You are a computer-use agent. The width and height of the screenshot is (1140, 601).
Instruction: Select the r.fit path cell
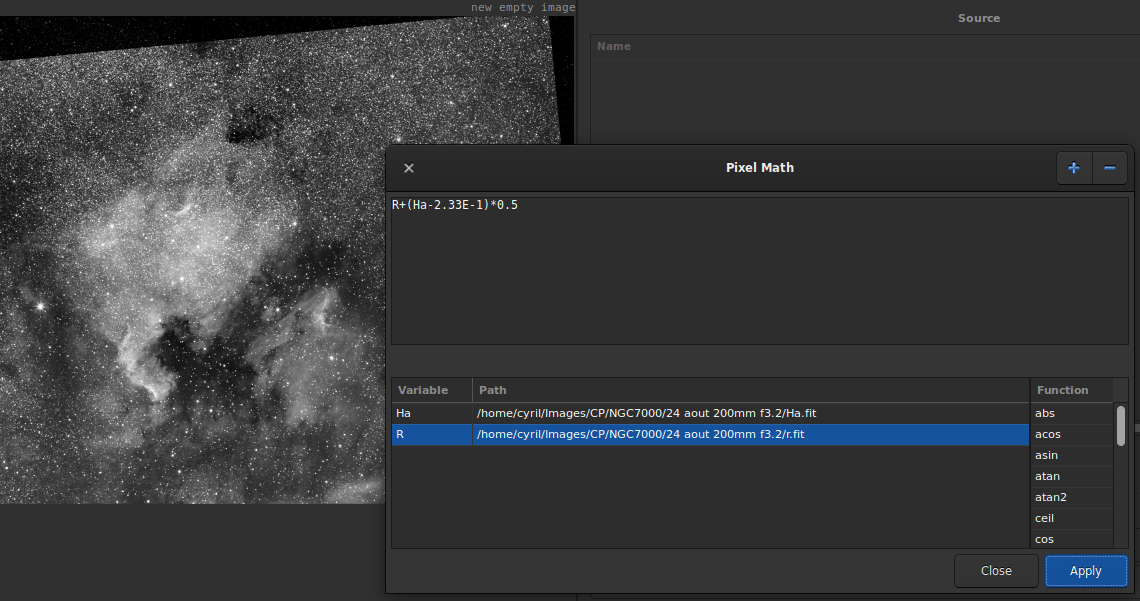point(750,434)
